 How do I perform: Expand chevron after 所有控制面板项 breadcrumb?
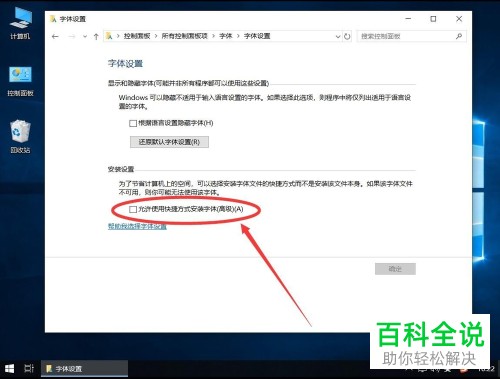pos(213,36)
